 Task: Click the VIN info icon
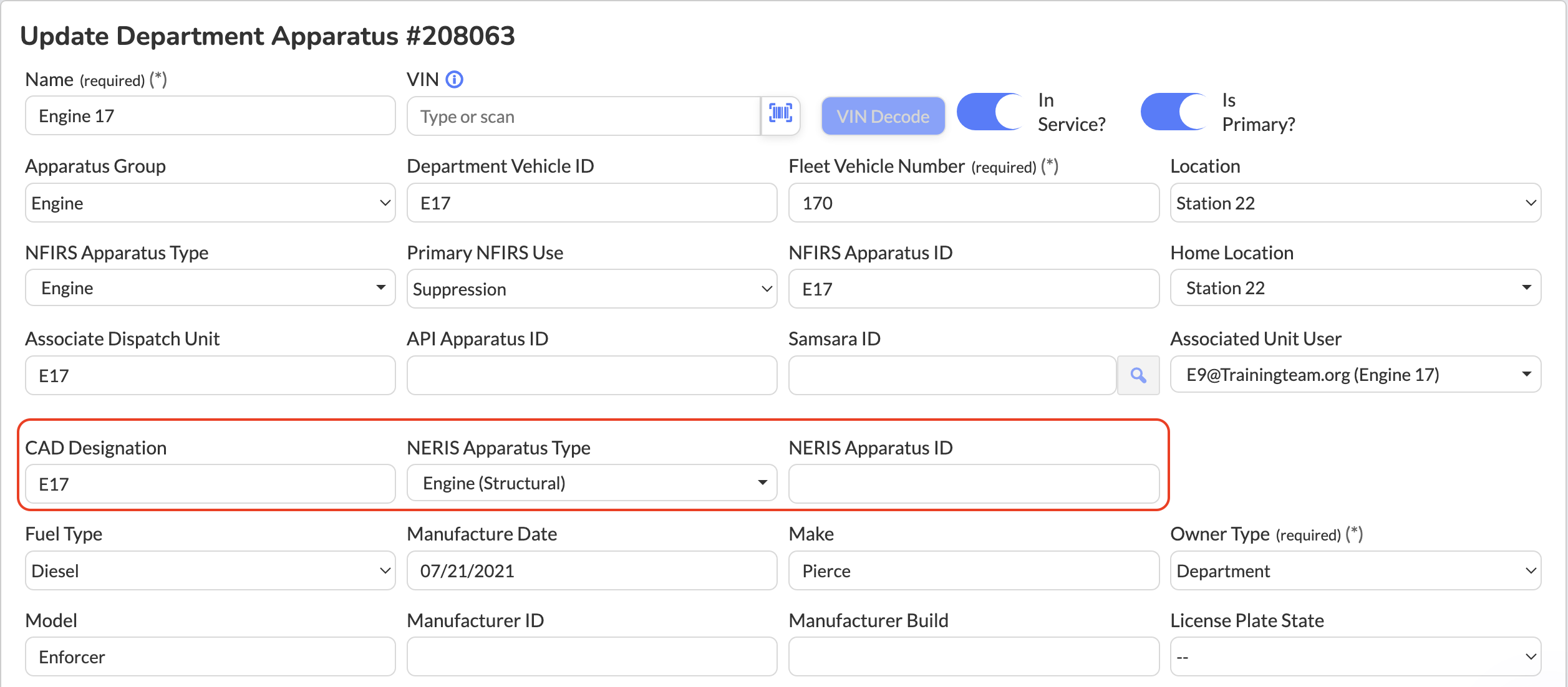[x=455, y=80]
